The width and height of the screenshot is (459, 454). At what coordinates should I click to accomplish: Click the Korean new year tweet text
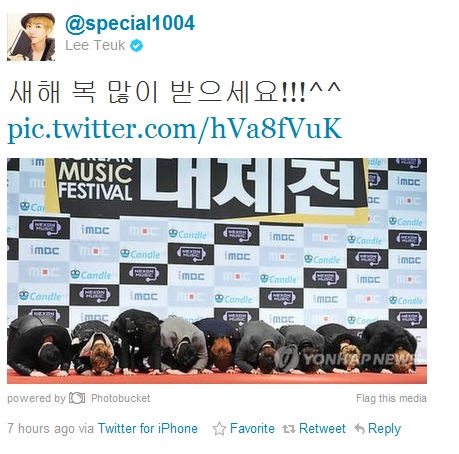pos(175,91)
